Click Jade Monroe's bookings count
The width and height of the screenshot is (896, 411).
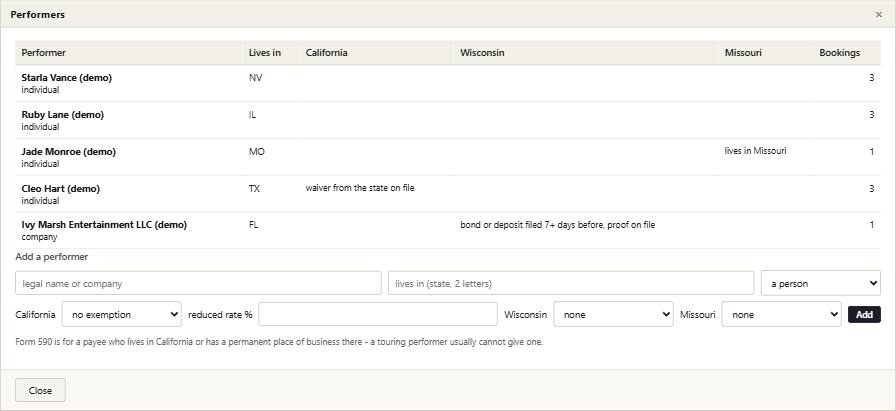[871, 152]
